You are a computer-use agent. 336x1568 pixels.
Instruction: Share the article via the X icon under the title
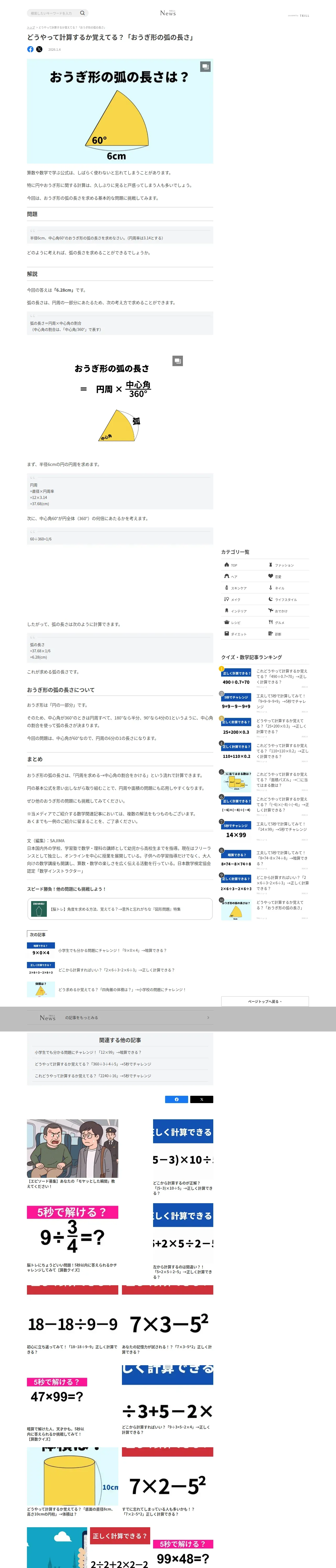tap(39, 49)
